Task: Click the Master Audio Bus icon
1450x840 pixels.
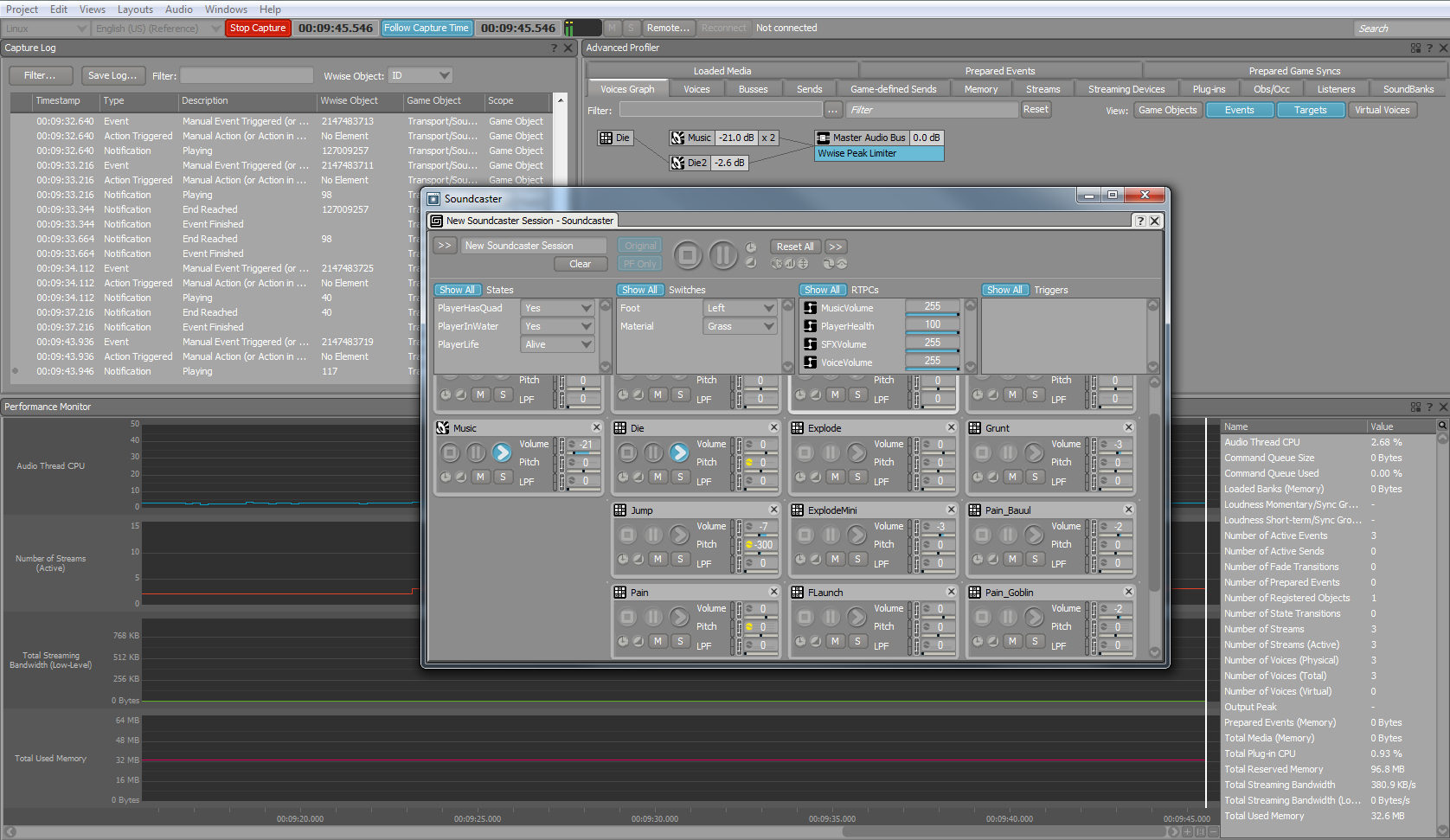Action: click(823, 138)
